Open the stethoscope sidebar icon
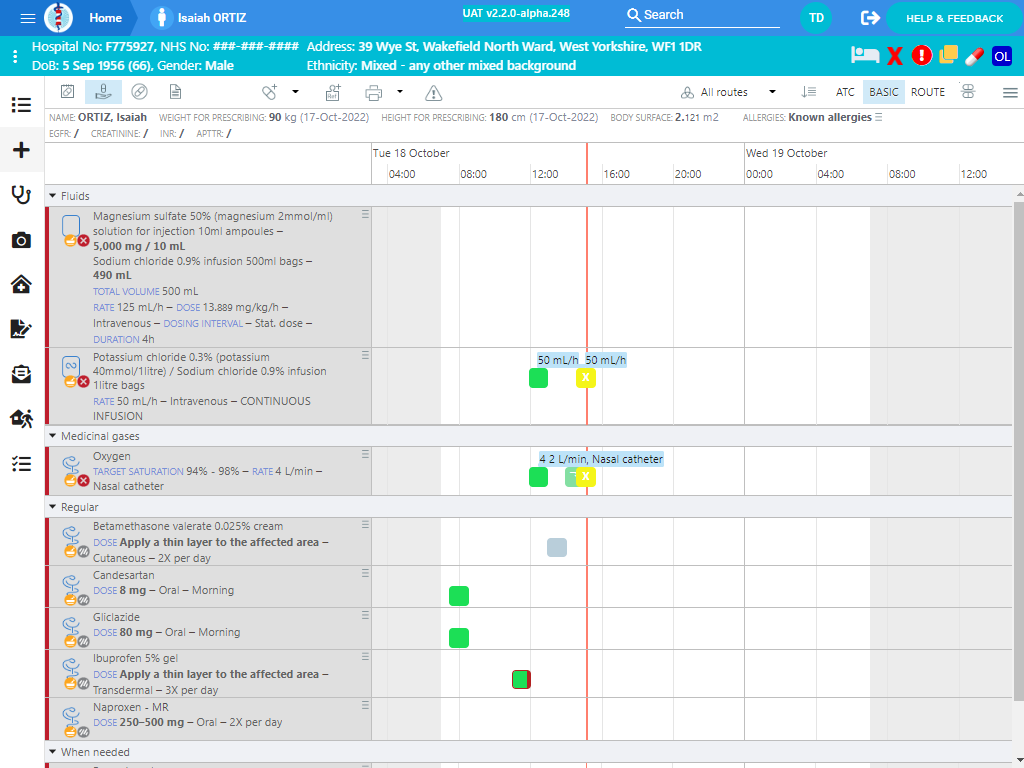This screenshot has height=768, width=1024. tap(22, 195)
